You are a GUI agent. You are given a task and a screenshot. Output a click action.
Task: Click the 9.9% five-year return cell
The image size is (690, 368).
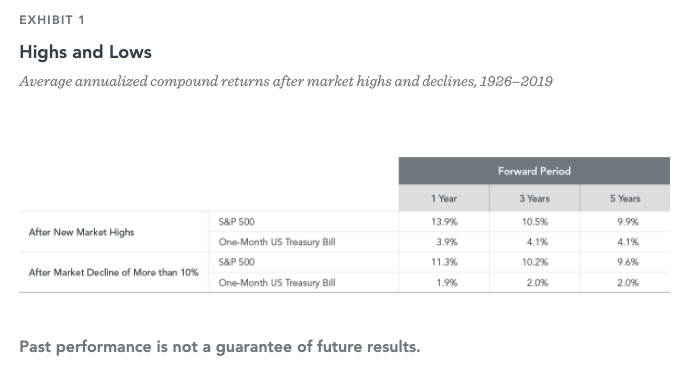click(628, 222)
